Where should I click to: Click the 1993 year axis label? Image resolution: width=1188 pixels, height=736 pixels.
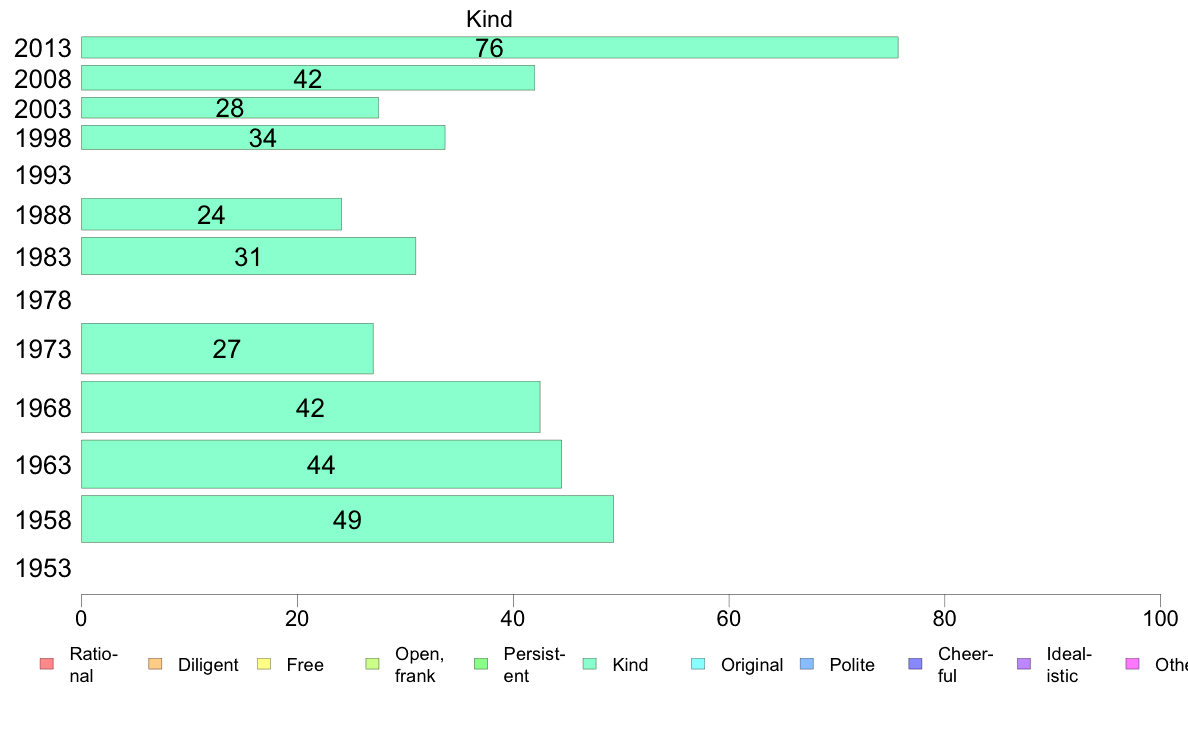[x=43, y=175]
